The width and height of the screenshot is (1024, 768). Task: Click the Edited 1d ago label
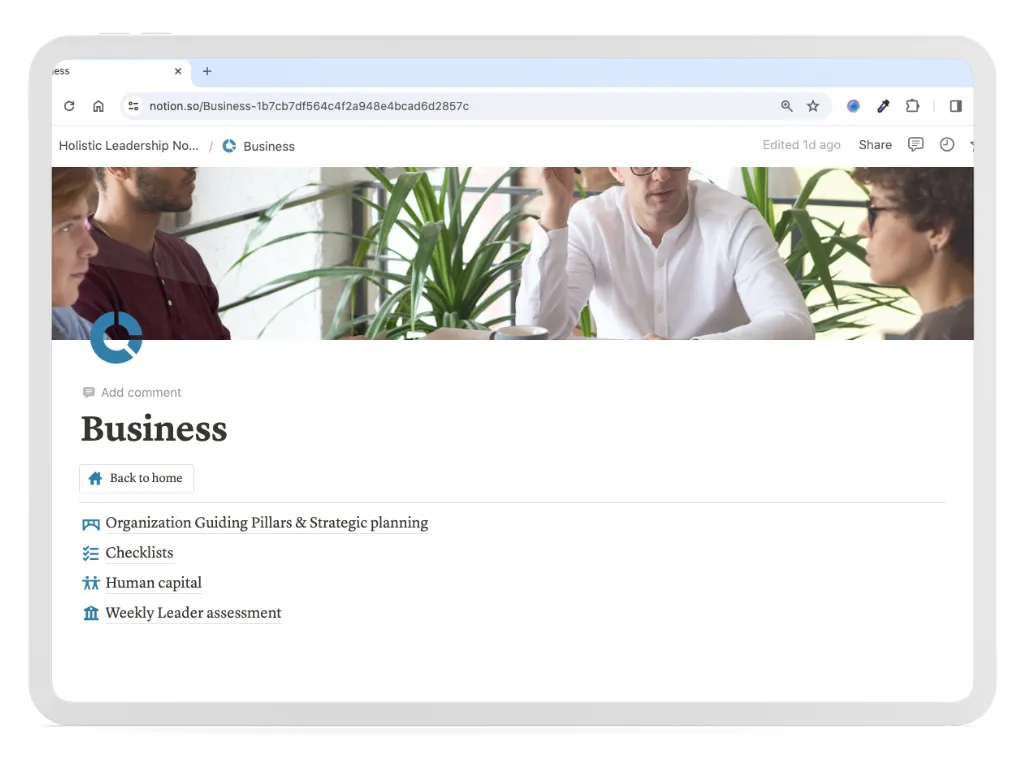pyautogui.click(x=801, y=145)
